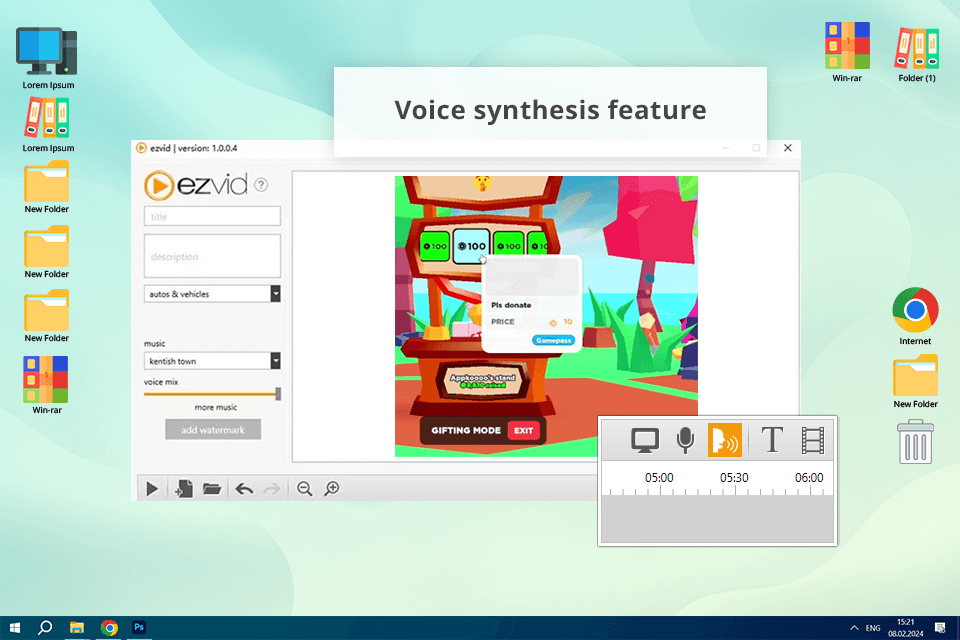960x640 pixels.
Task: Select the Folder (1) desktop icon
Action: click(x=917, y=54)
